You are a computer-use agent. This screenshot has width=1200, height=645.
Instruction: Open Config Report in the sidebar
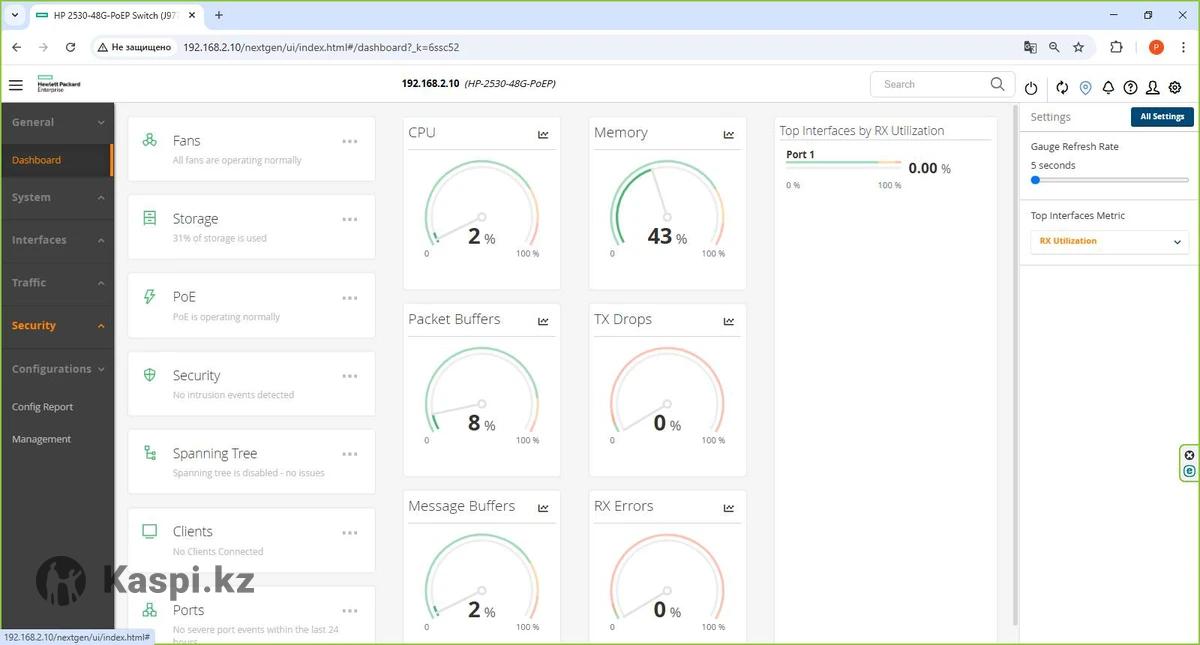tap(42, 407)
